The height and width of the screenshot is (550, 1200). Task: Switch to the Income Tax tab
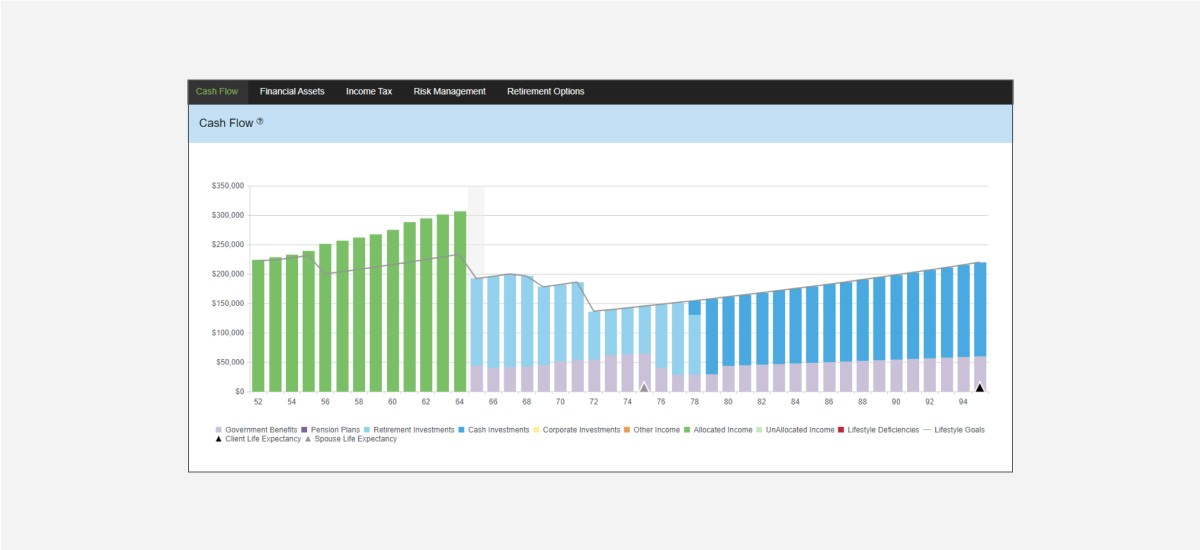point(369,92)
